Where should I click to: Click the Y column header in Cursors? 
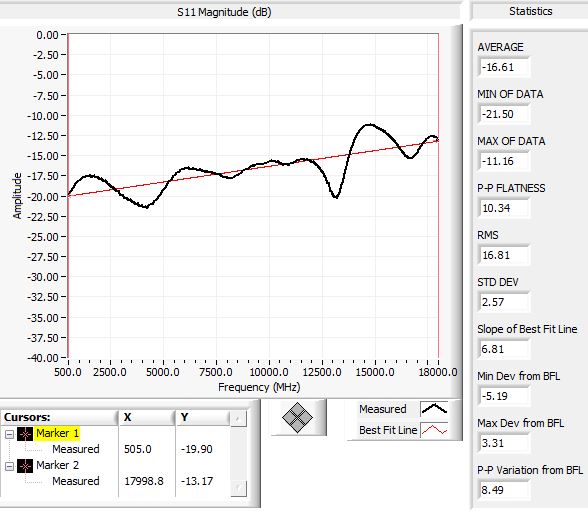click(202, 417)
